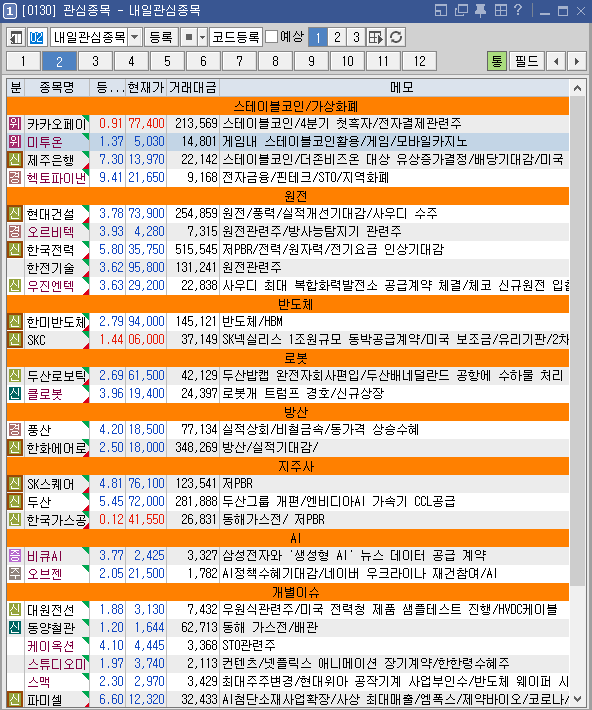Click the refresh icon in toolbar
This screenshot has width=592, height=710.
point(396,37)
